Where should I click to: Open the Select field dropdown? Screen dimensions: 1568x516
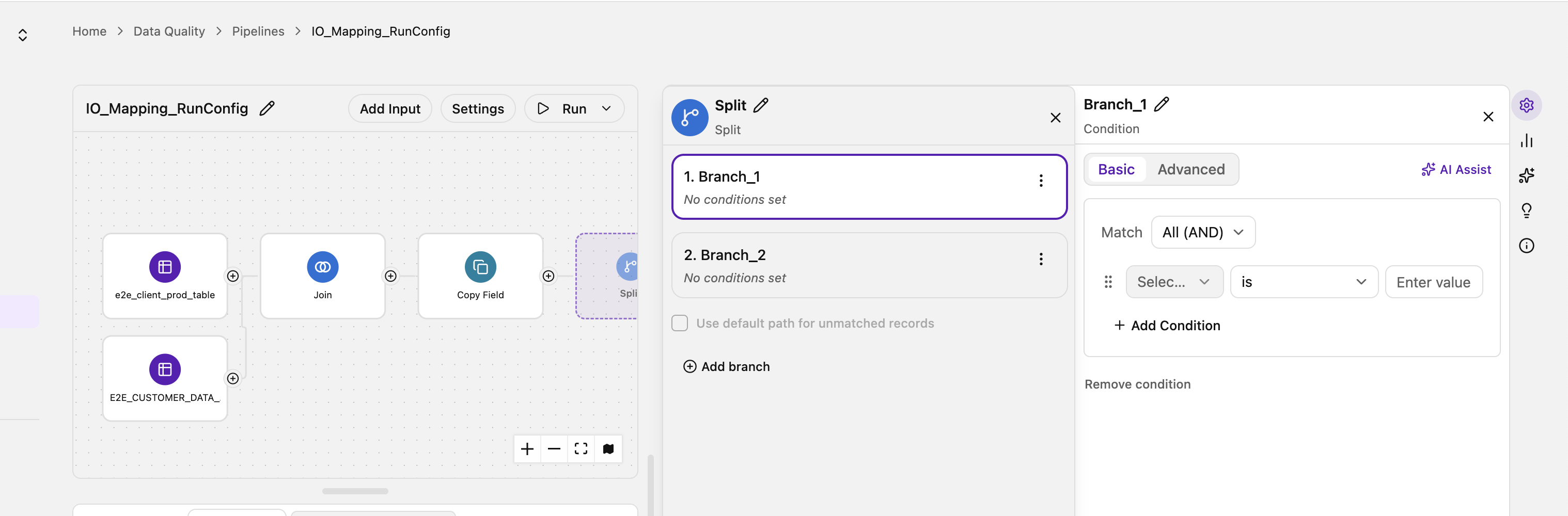point(1174,282)
